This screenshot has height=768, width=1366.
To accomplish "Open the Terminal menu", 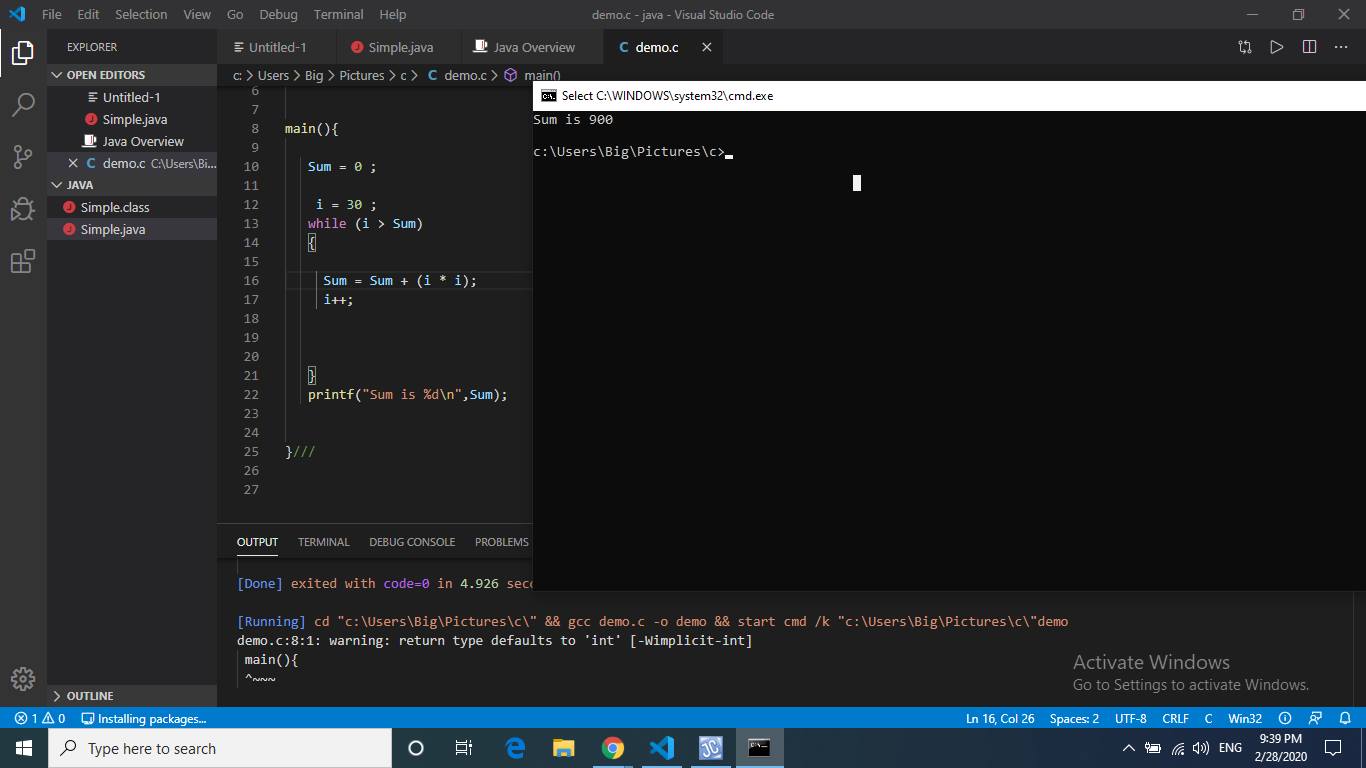I will (x=338, y=14).
